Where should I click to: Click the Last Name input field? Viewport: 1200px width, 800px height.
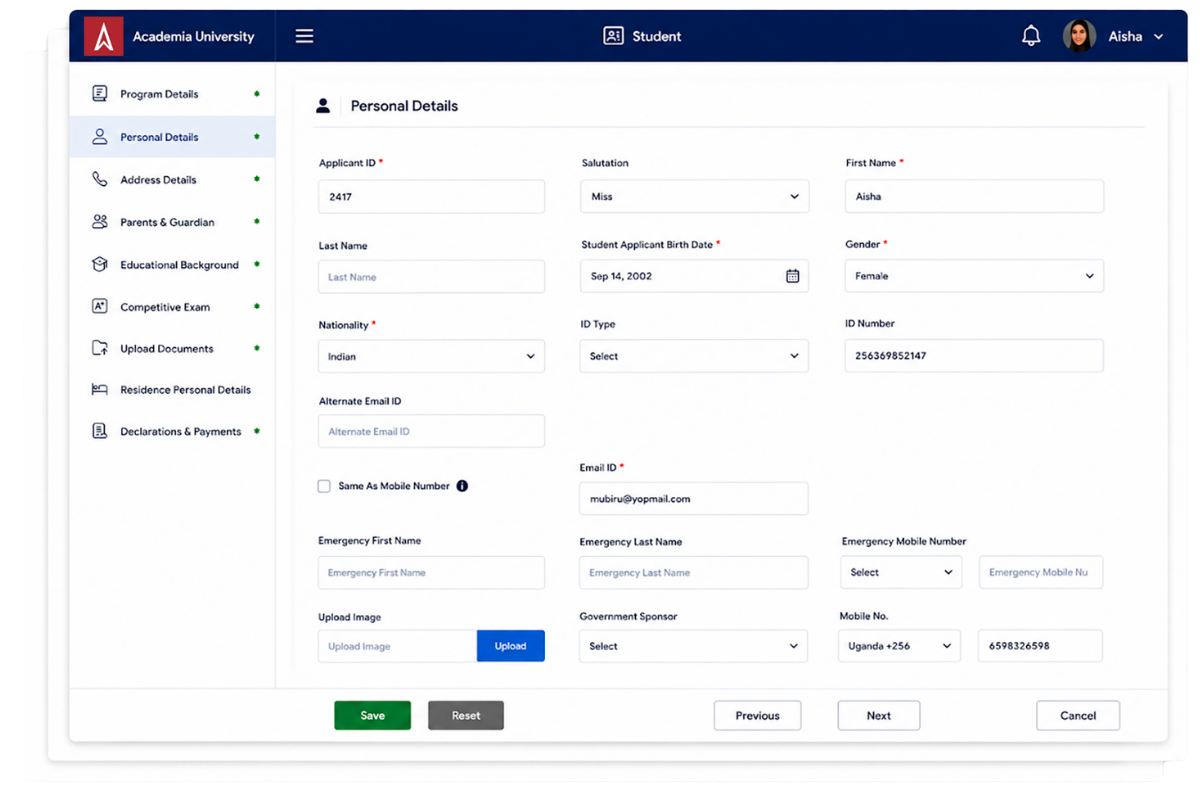432,277
